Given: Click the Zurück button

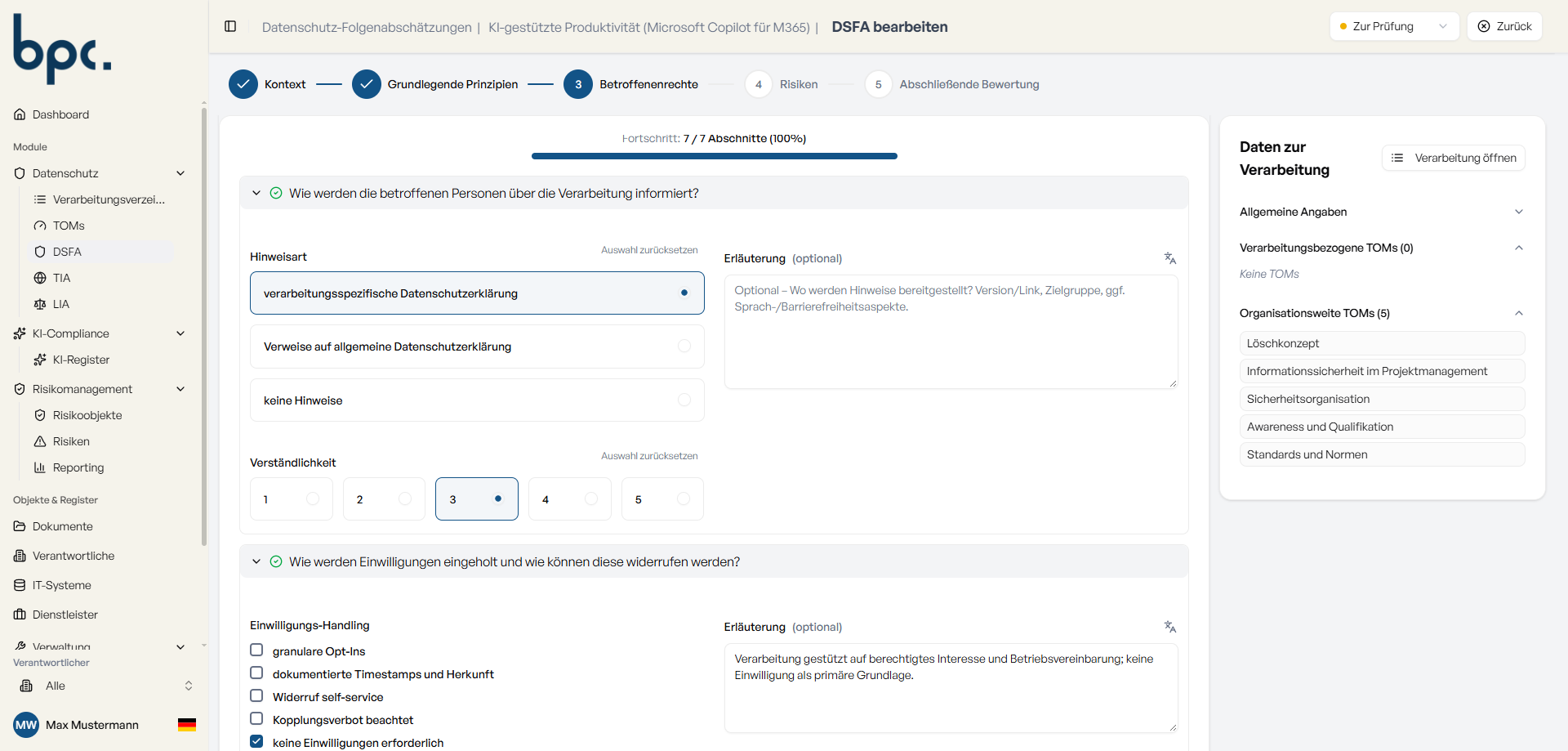Looking at the screenshot, I should pyautogui.click(x=1504, y=26).
